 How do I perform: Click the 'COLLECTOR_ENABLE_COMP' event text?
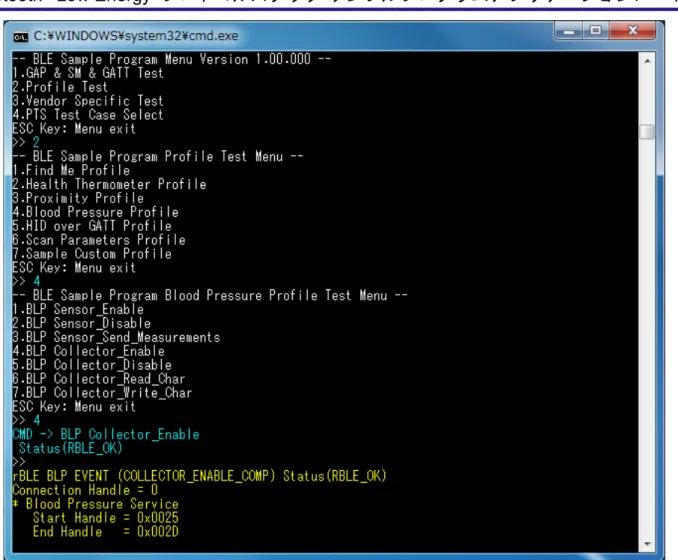click(x=196, y=476)
